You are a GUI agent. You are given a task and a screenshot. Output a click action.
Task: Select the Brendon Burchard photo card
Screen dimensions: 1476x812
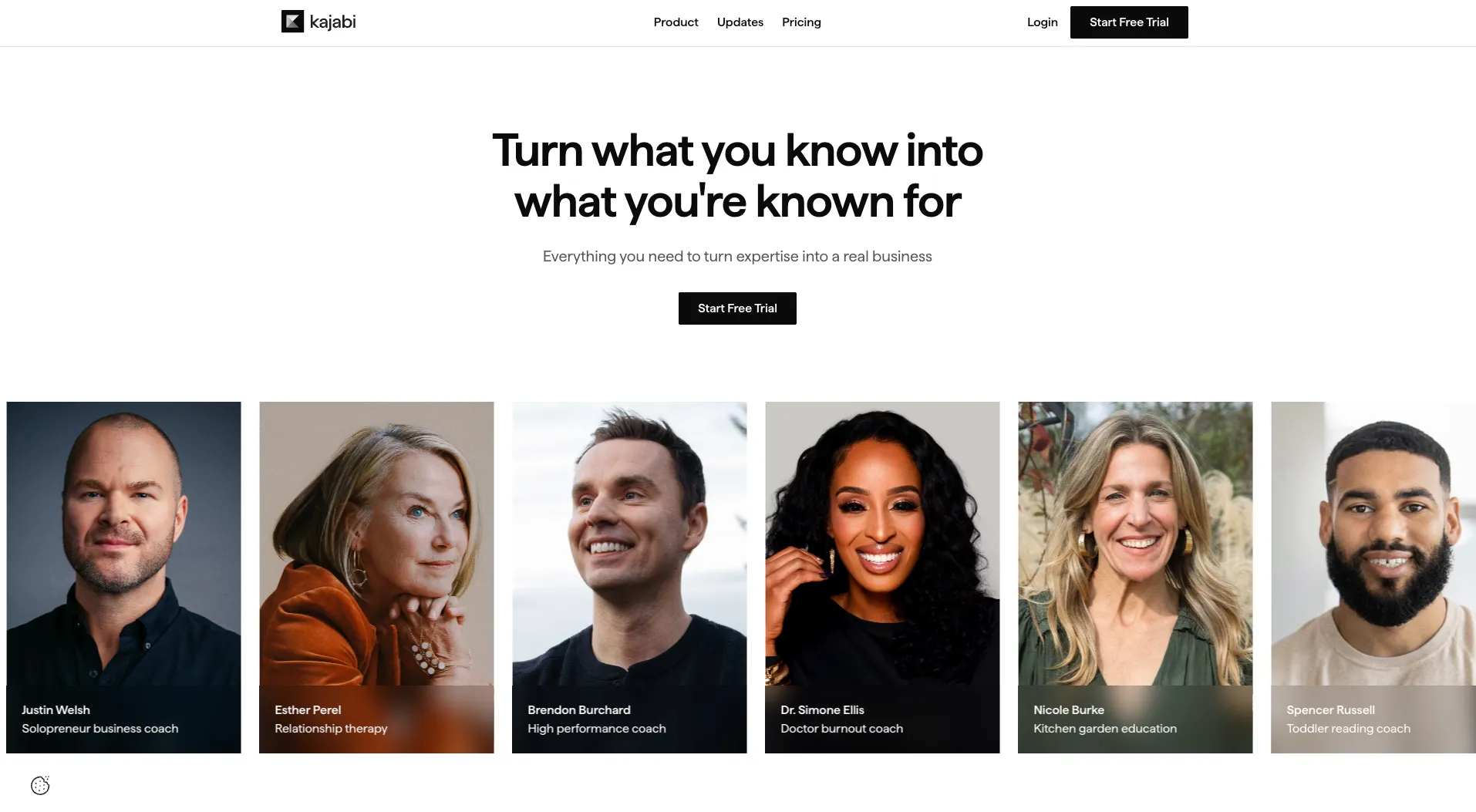[x=629, y=577]
